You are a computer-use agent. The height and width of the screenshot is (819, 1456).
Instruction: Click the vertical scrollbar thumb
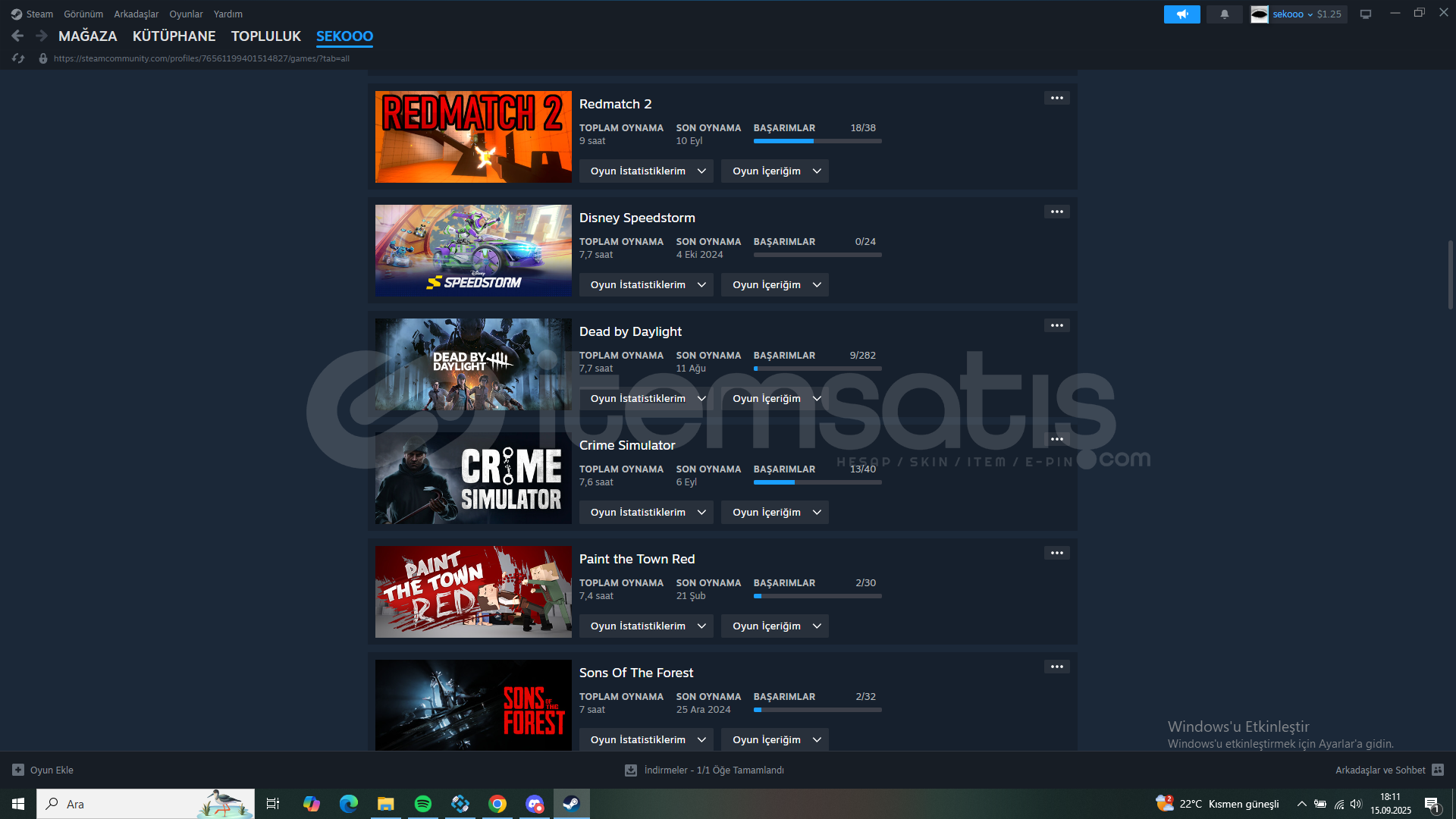pos(1450,275)
